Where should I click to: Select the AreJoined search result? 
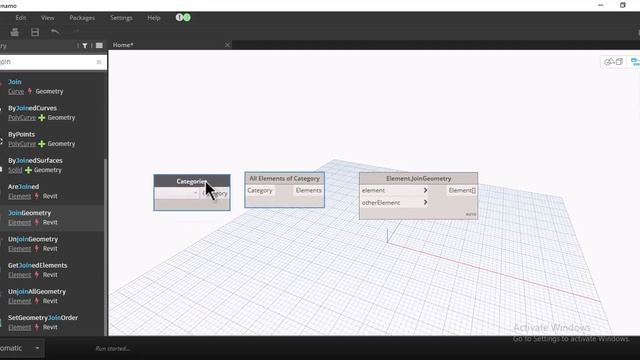53,191
